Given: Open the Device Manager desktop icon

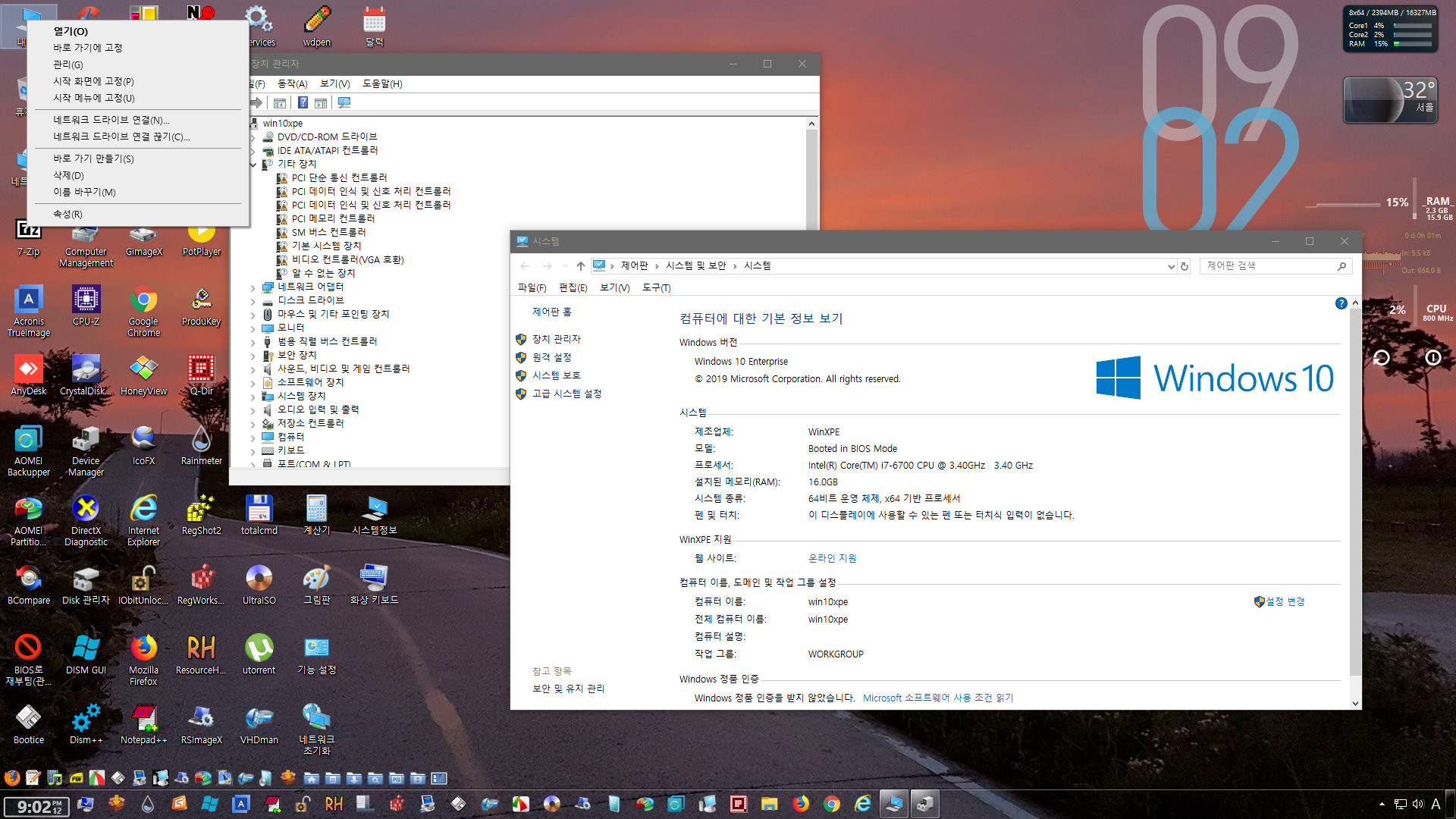Looking at the screenshot, I should [x=86, y=450].
